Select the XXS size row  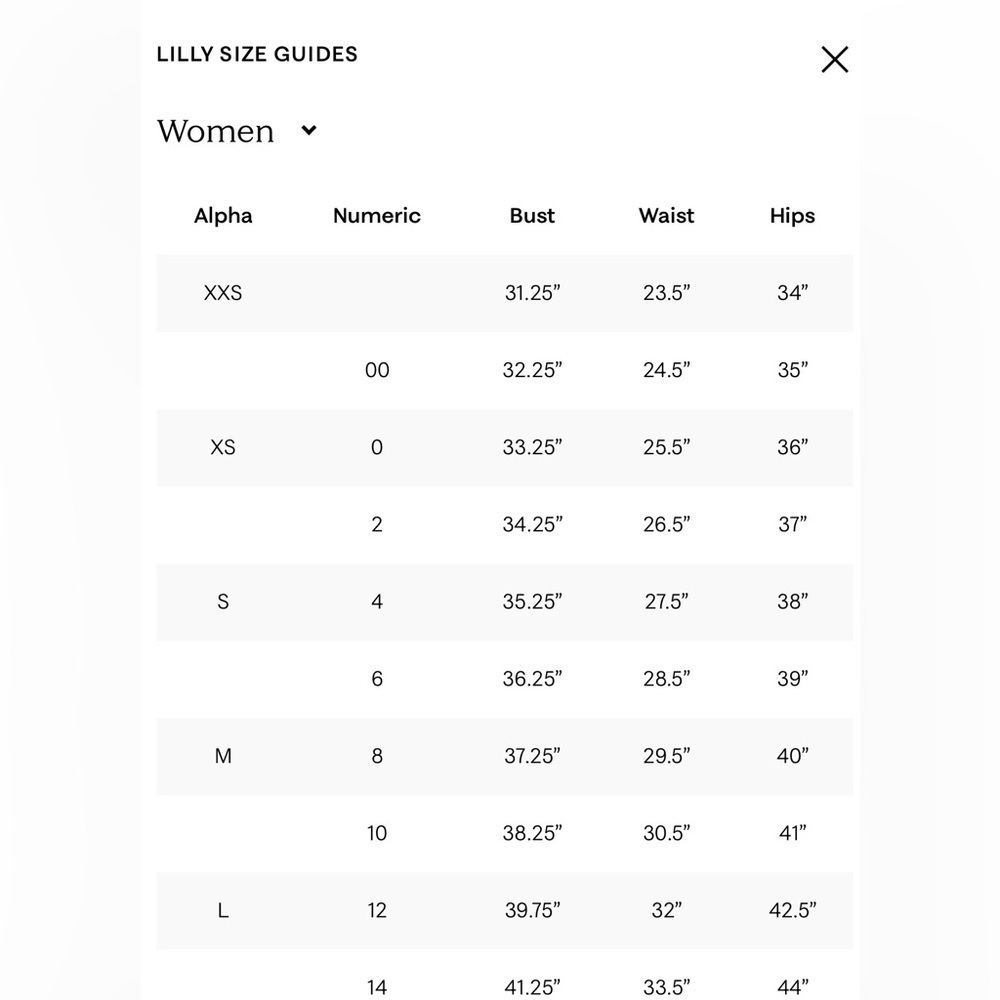click(504, 293)
